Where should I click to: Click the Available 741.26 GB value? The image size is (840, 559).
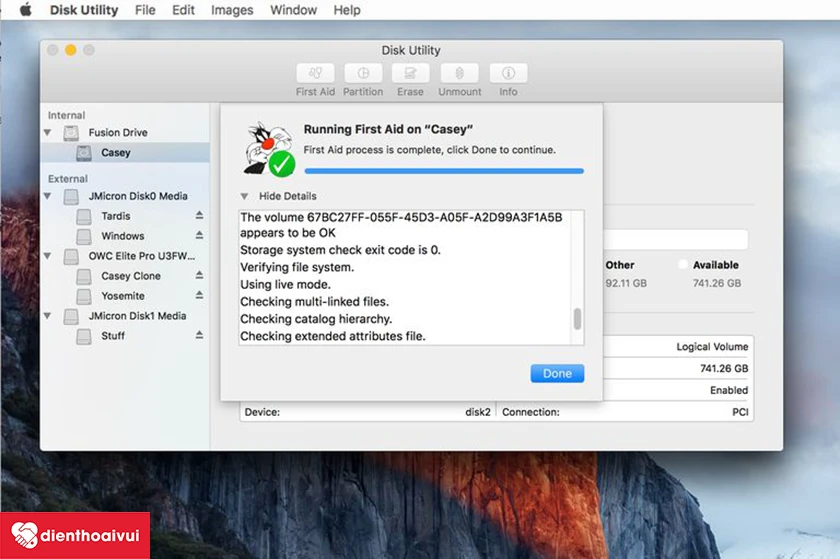point(717,283)
